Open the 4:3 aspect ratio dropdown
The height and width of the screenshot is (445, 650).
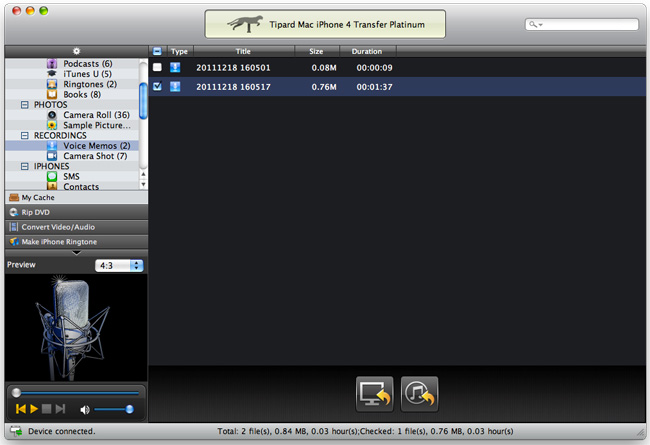tap(119, 265)
